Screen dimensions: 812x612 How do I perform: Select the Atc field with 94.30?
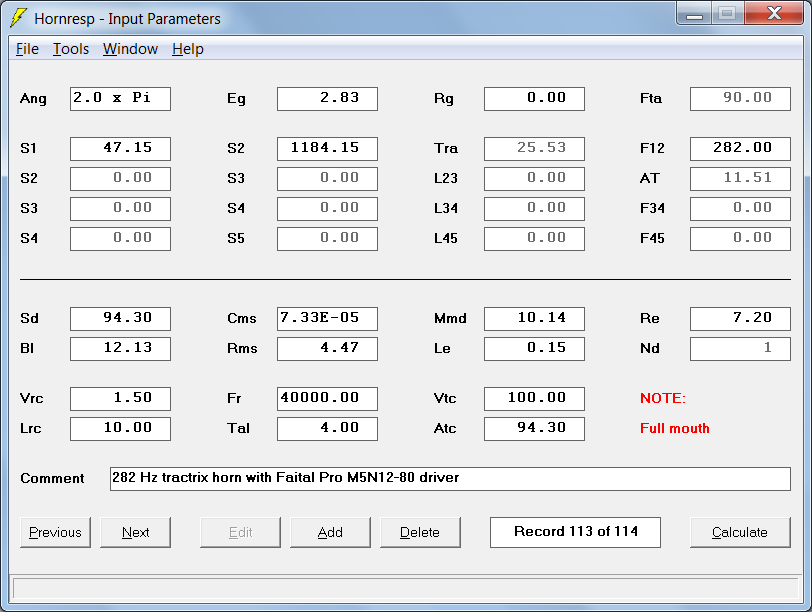534,429
